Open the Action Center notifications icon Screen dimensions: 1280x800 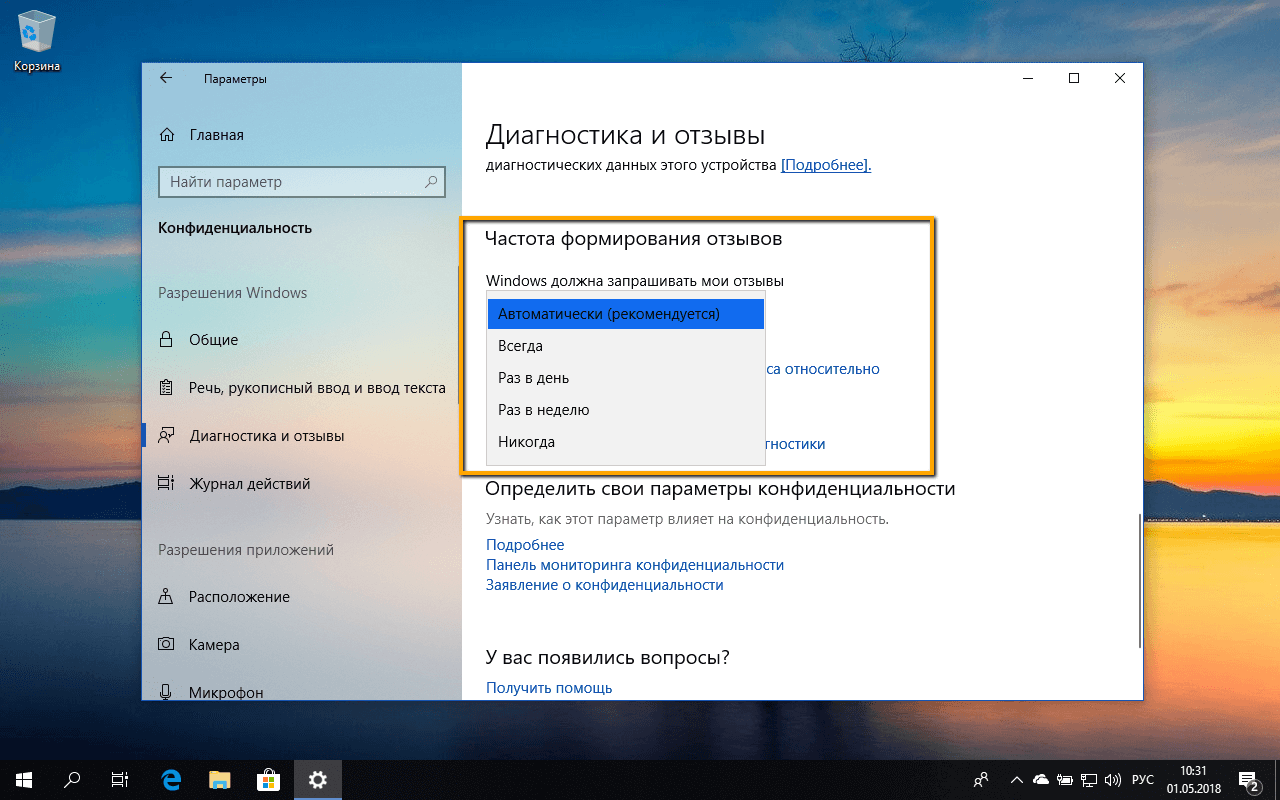[x=1250, y=780]
